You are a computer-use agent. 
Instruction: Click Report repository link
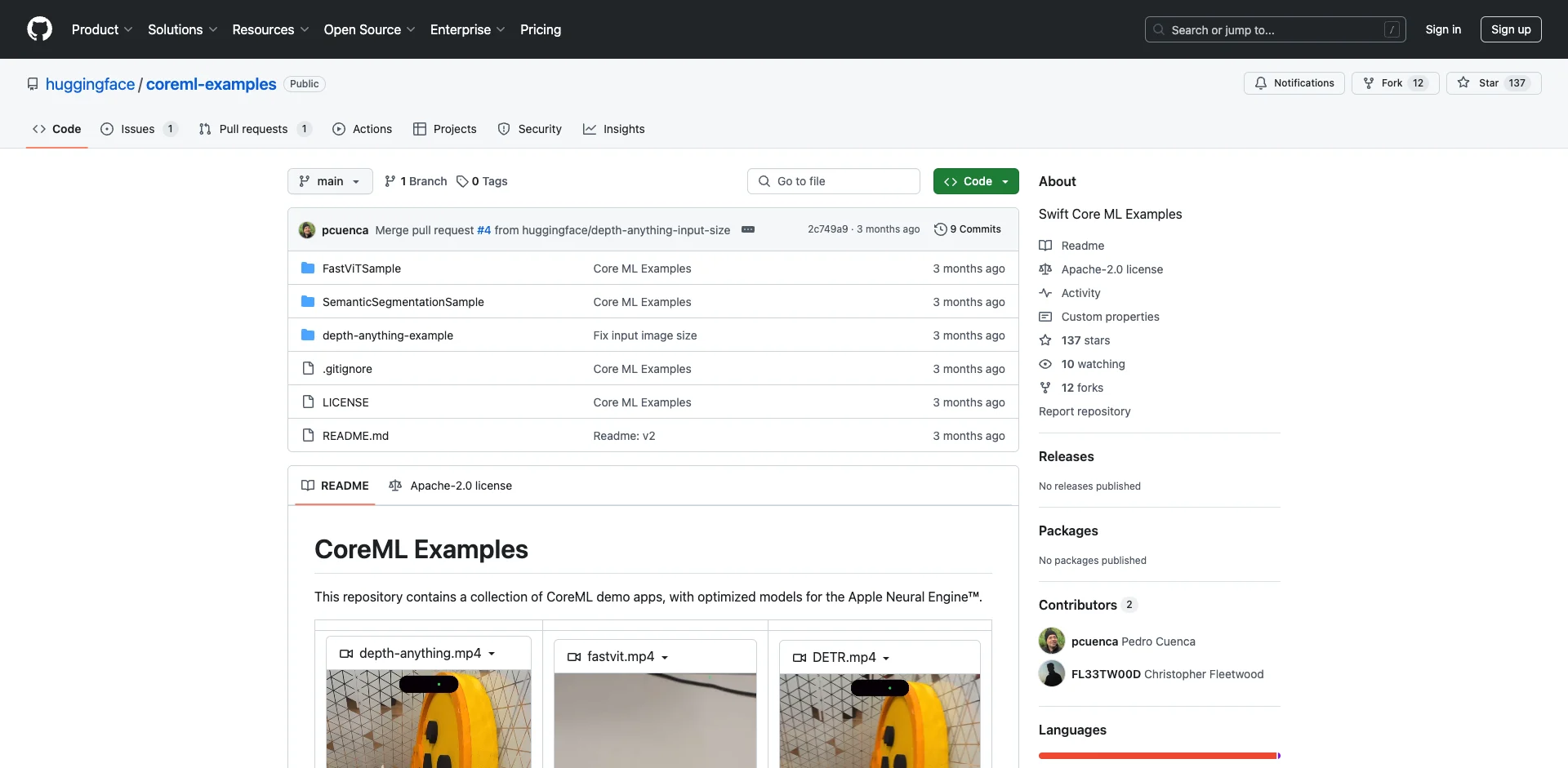[x=1085, y=411]
